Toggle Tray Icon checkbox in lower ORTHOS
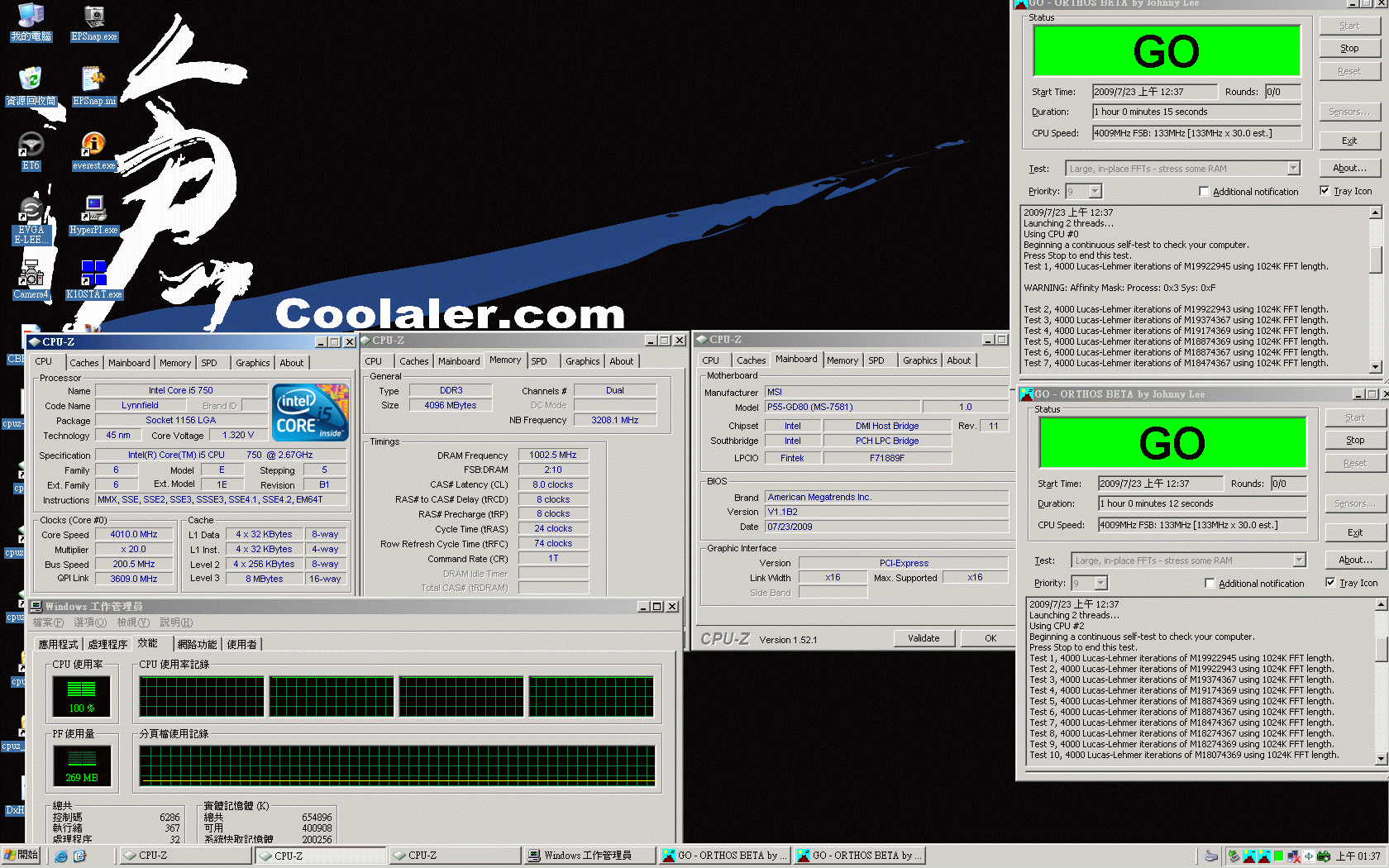 click(1330, 583)
